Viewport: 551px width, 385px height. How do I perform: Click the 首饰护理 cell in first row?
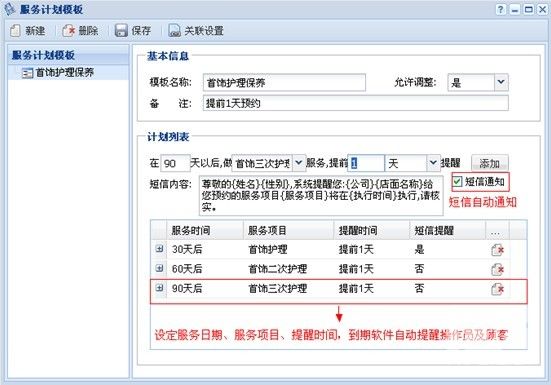point(268,249)
